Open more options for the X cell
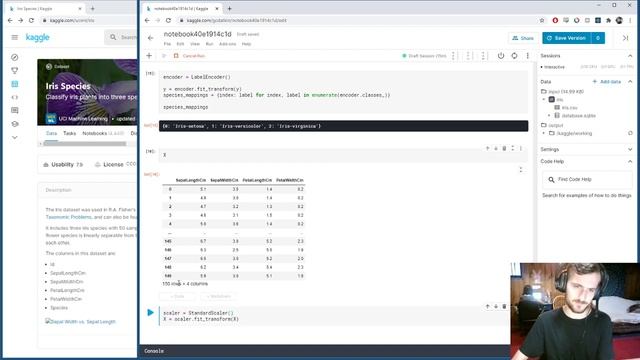640x360 pixels. [x=521, y=149]
